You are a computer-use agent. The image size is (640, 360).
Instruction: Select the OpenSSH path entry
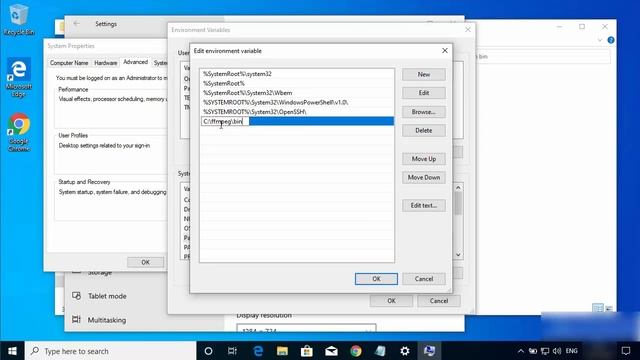(297, 111)
